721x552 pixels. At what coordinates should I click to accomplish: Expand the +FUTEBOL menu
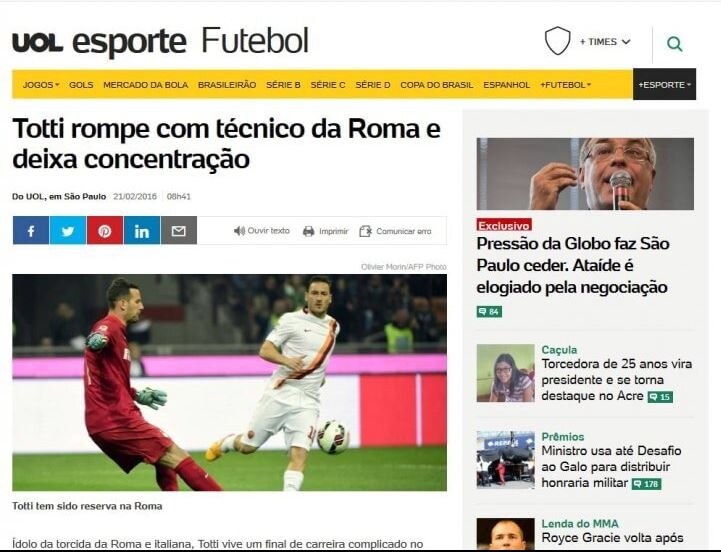coord(566,85)
